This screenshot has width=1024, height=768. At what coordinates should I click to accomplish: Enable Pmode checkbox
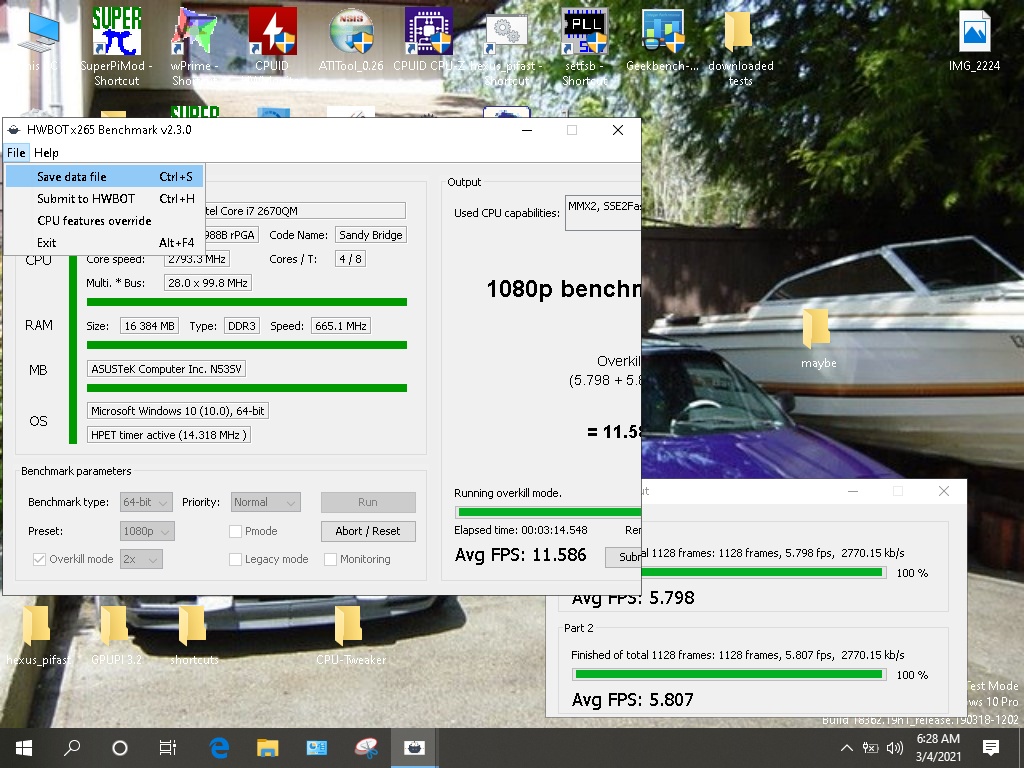coord(236,532)
